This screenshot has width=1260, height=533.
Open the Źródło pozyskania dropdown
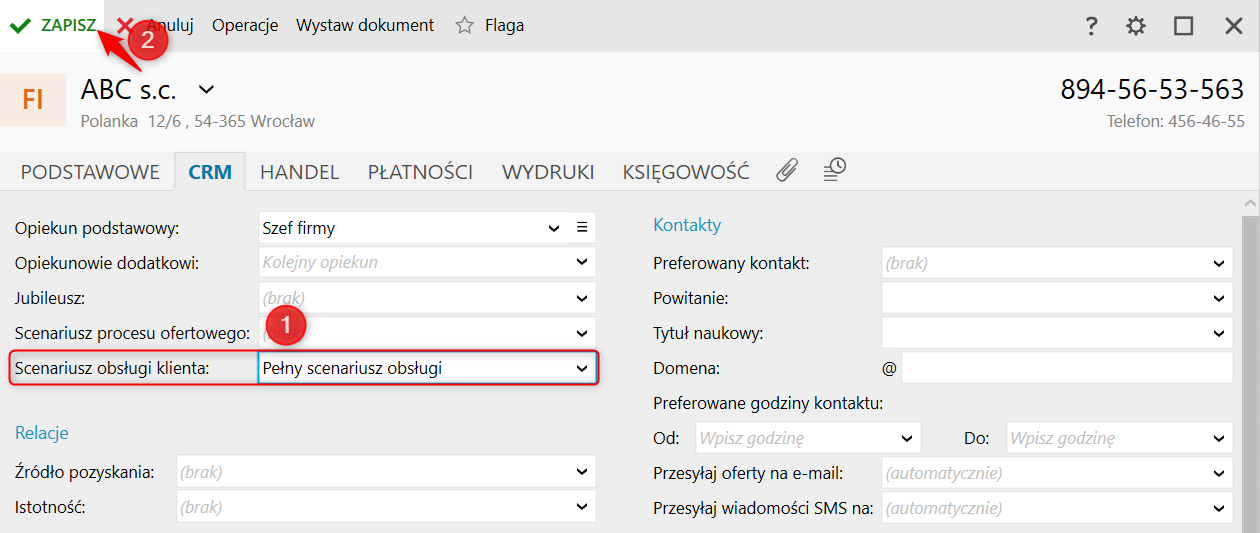582,472
